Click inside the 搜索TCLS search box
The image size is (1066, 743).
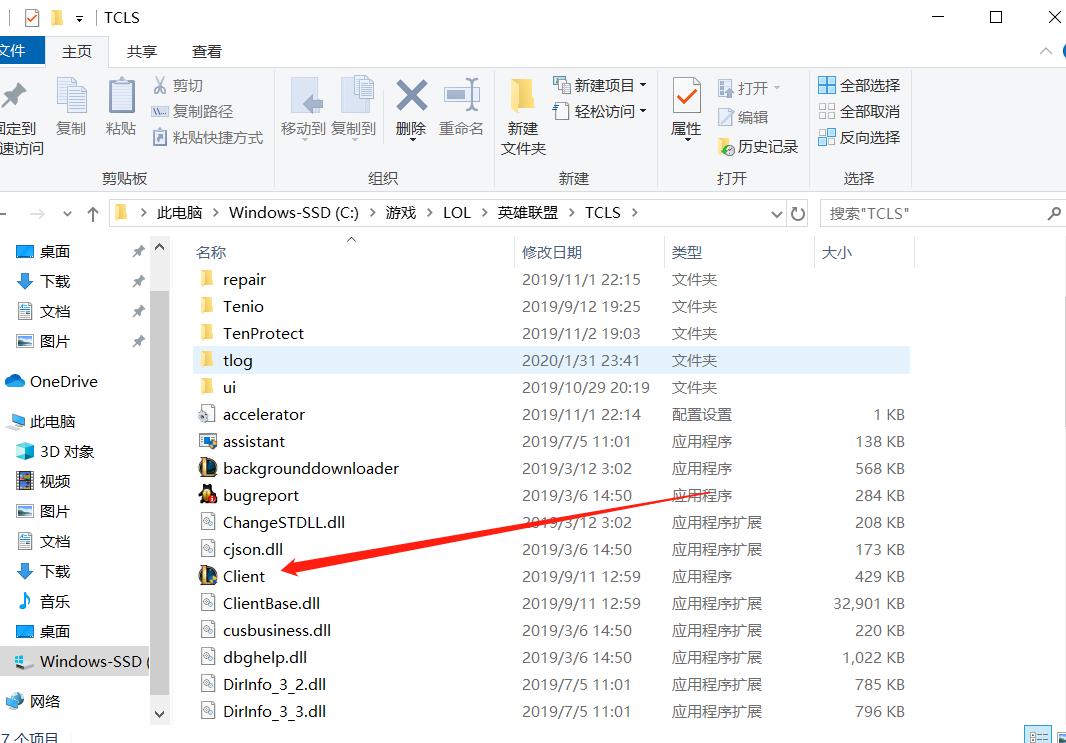[930, 212]
